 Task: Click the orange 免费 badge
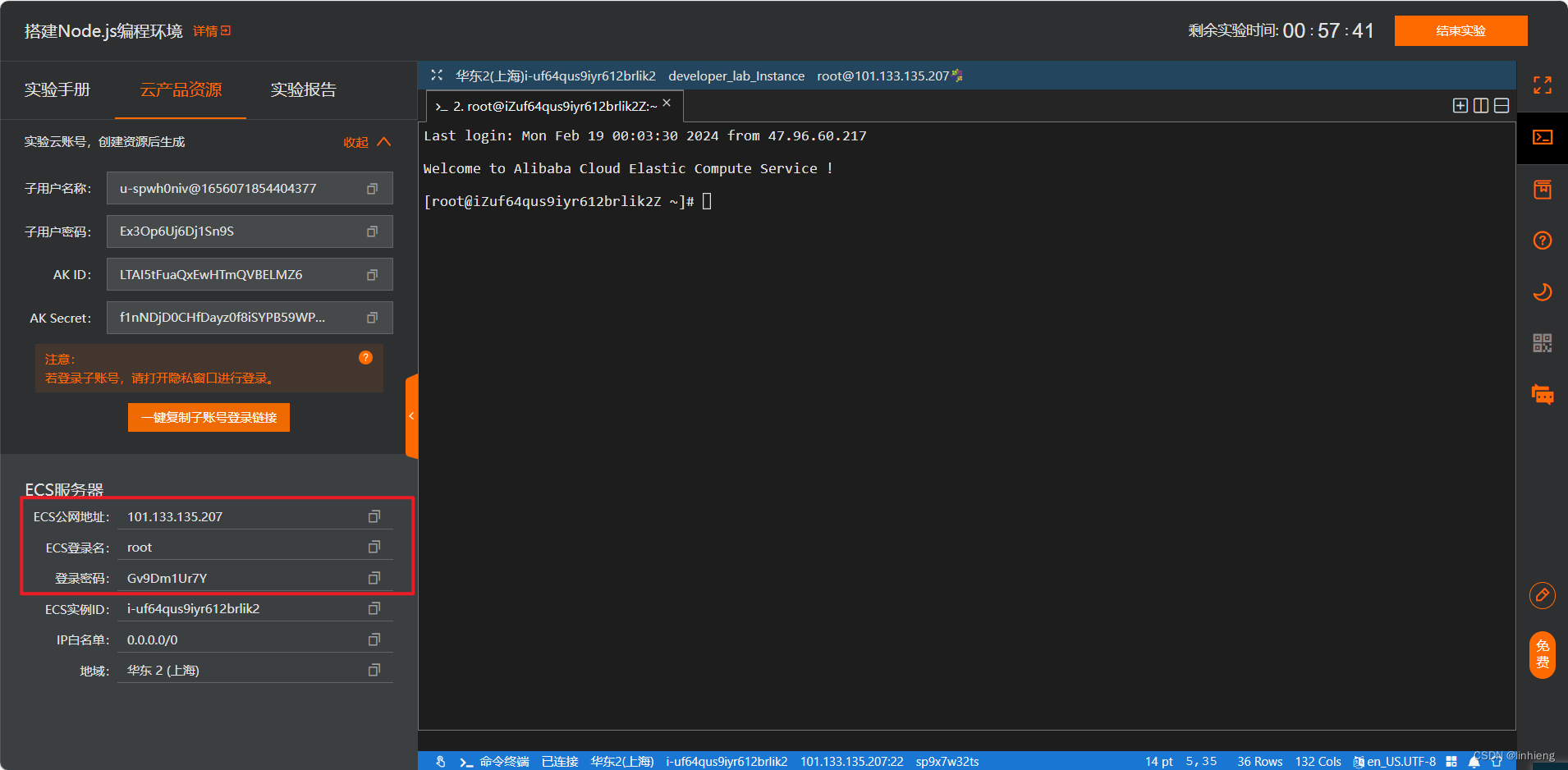click(1543, 655)
